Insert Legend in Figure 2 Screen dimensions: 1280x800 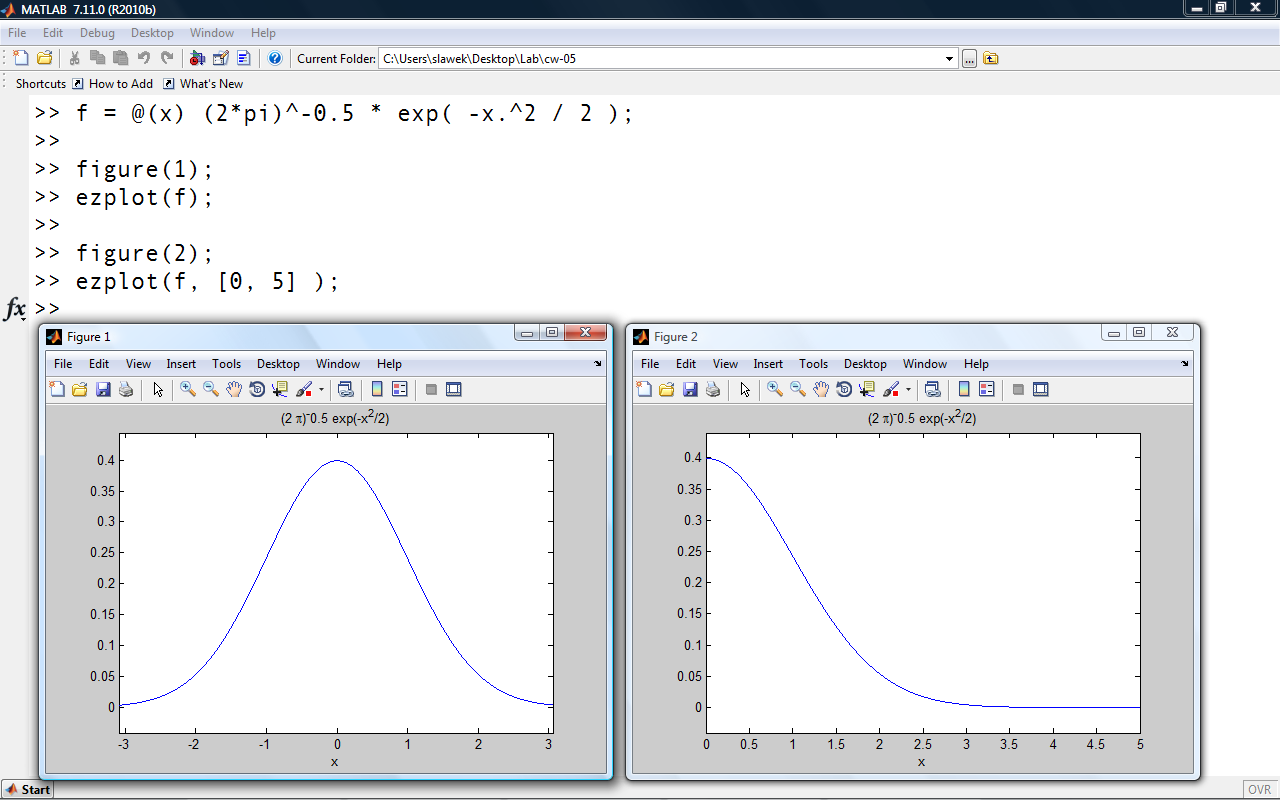tap(987, 390)
